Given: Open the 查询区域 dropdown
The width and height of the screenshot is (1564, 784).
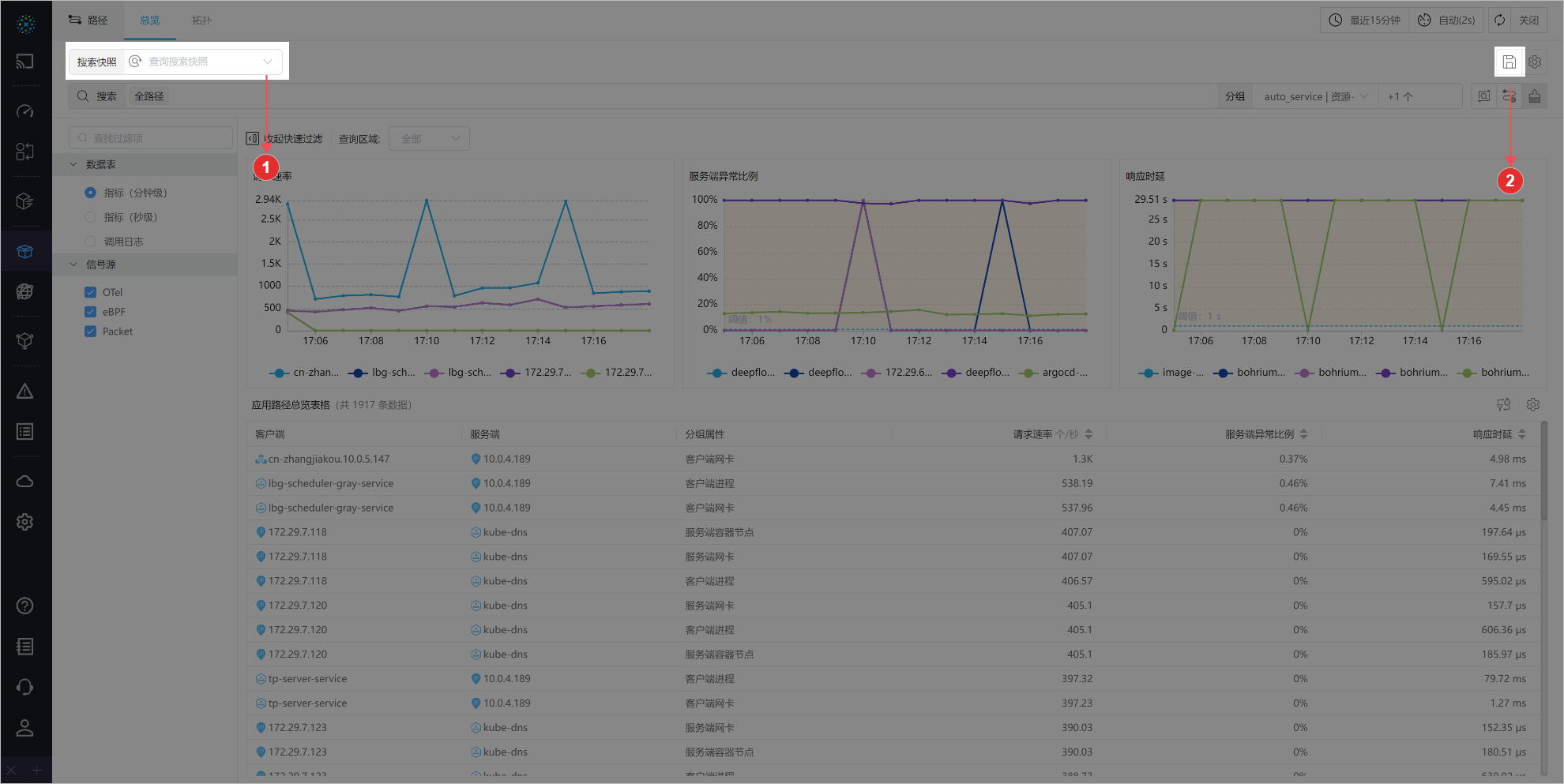Looking at the screenshot, I should pos(429,139).
